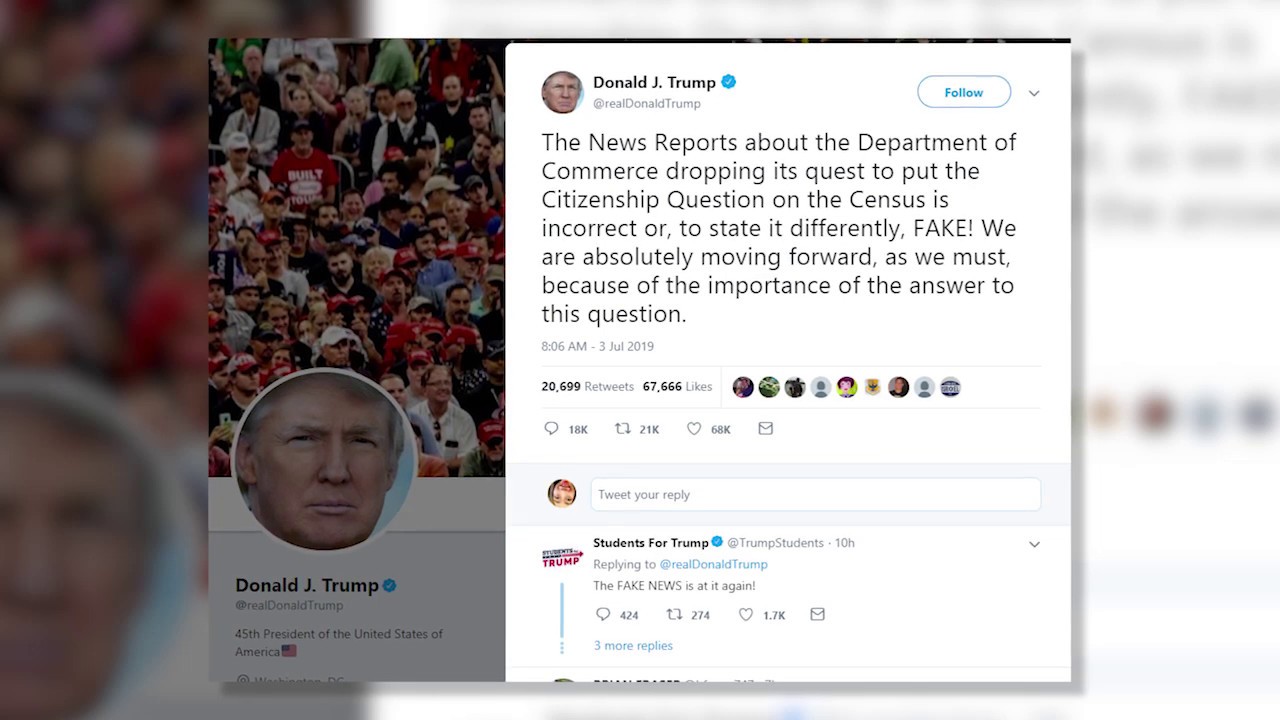
Task: Click the 'Tweet your reply' field
Action: tap(815, 494)
